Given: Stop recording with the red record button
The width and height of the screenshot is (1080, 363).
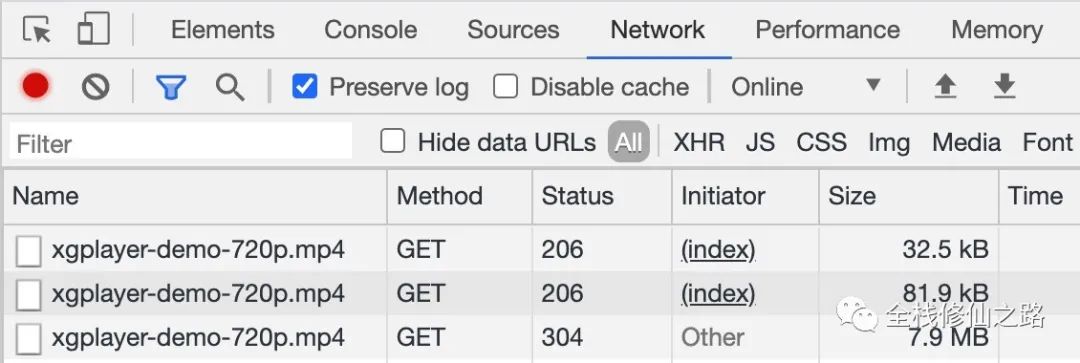Looking at the screenshot, I should point(35,87).
